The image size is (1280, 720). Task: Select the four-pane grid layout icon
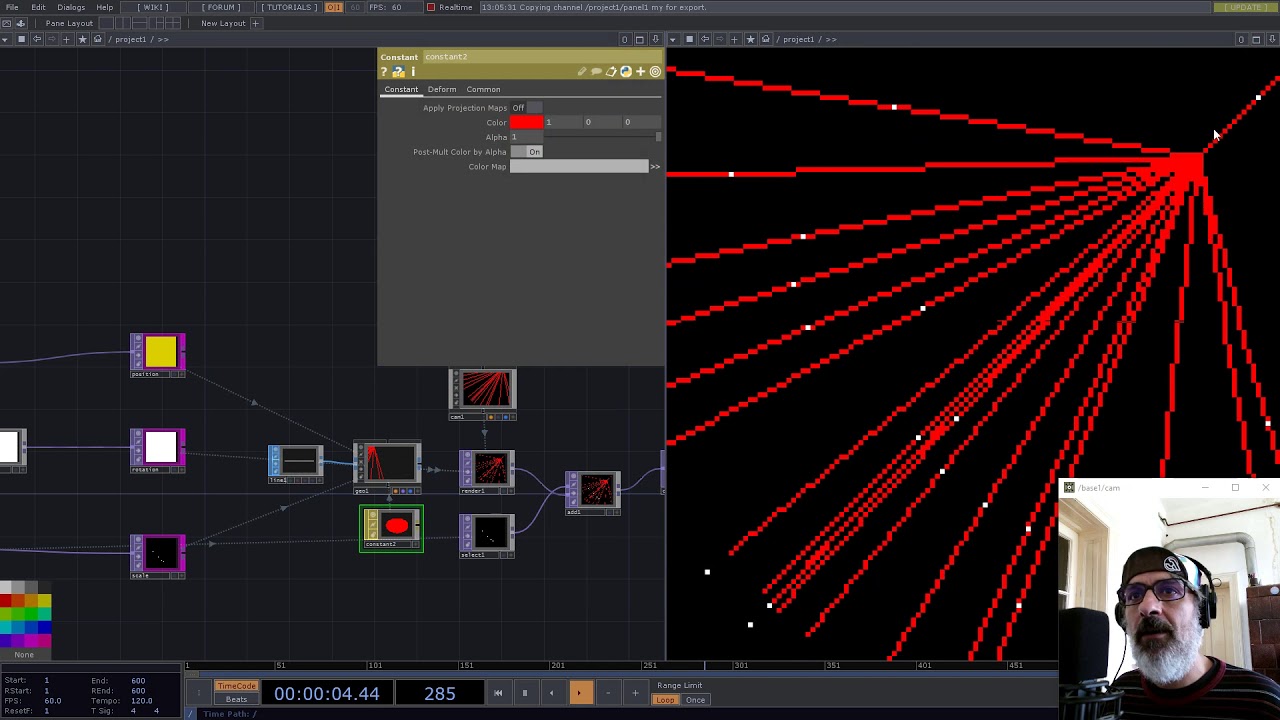(x=174, y=23)
